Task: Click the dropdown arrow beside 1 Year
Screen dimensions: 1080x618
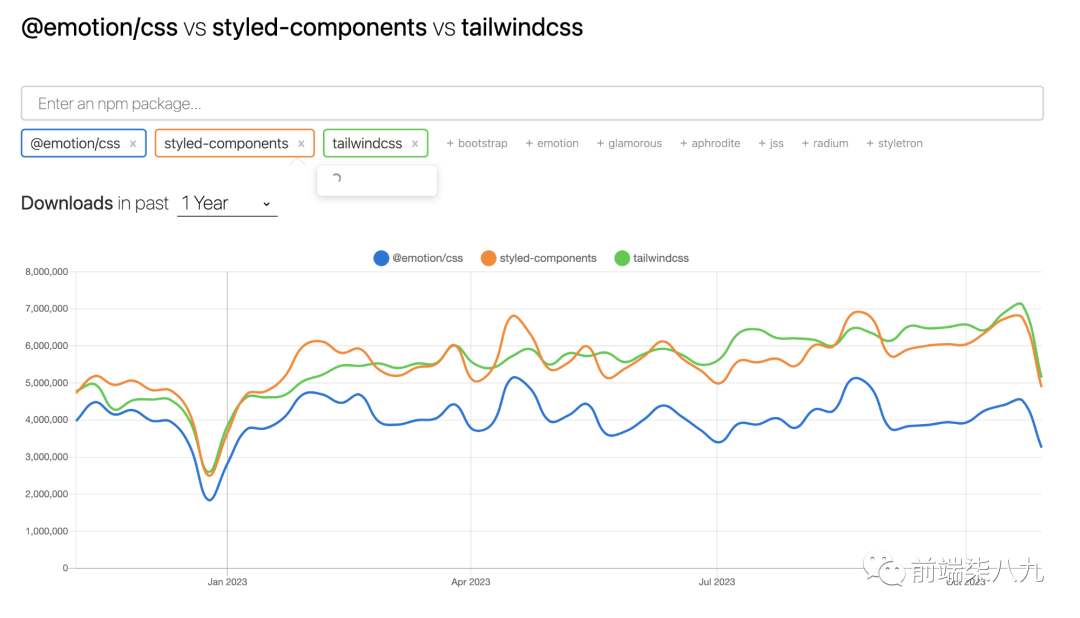Action: point(267,204)
